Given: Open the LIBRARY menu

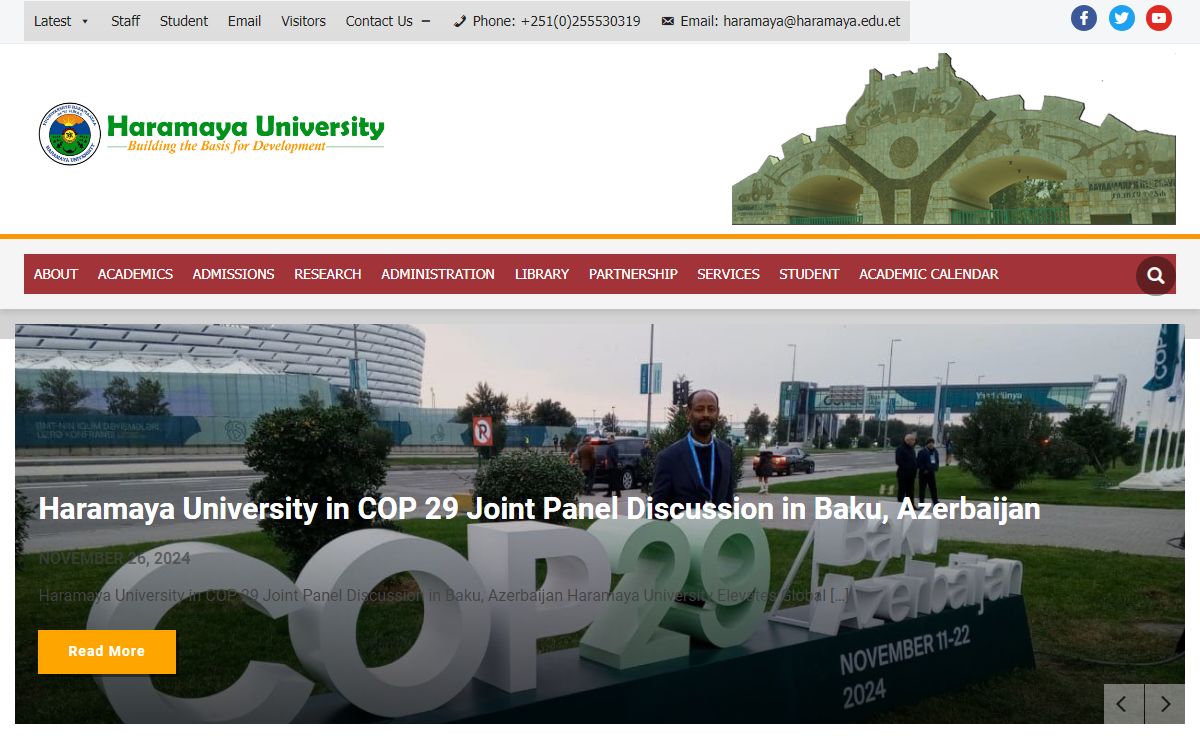Looking at the screenshot, I should coord(542,274).
